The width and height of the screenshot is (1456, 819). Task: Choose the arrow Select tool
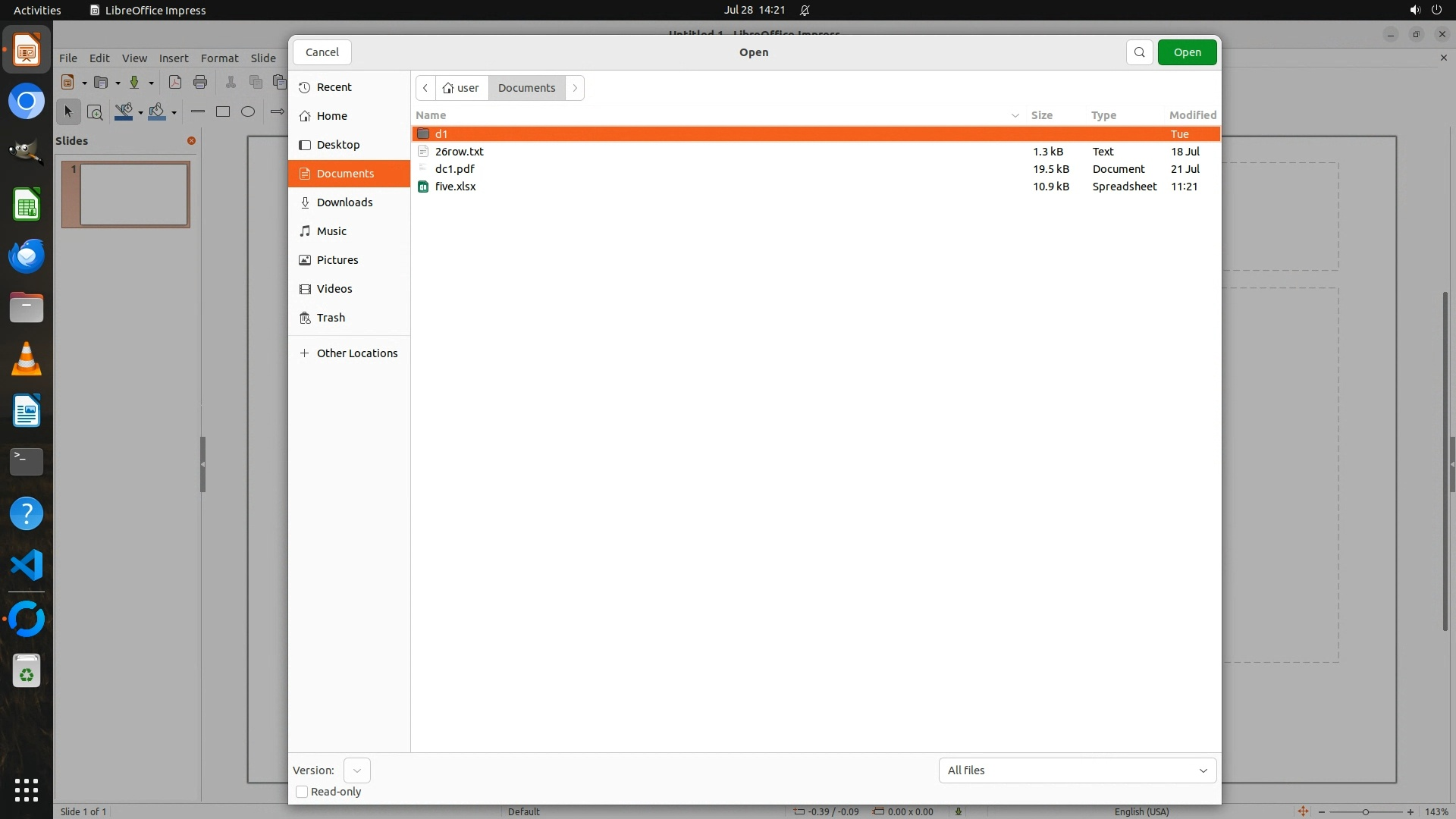(x=68, y=112)
